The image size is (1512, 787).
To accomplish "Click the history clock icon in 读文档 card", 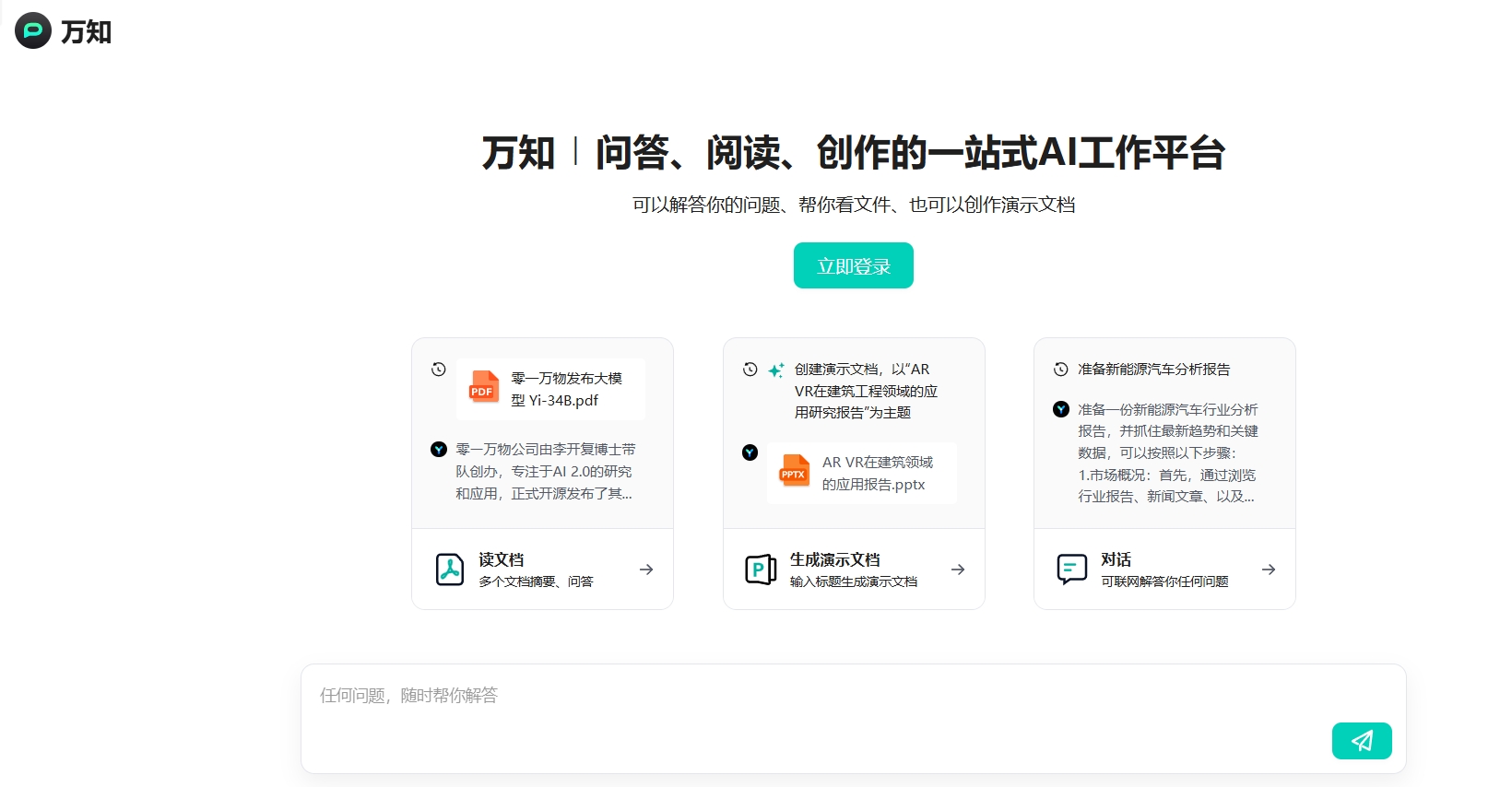I will (439, 370).
